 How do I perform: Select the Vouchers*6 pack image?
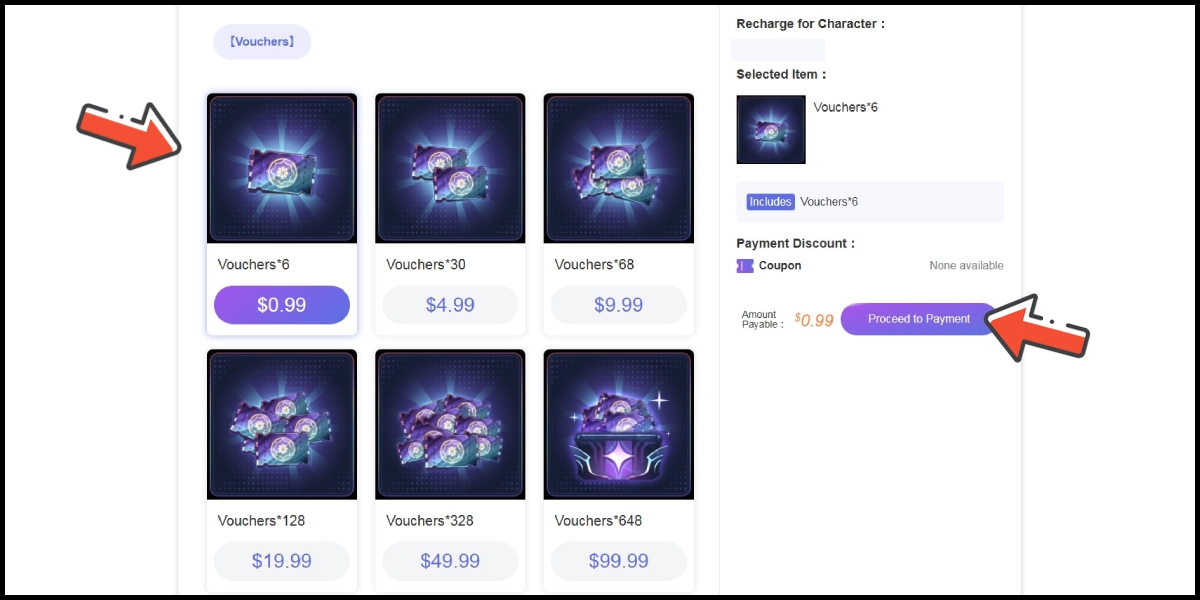coord(282,168)
